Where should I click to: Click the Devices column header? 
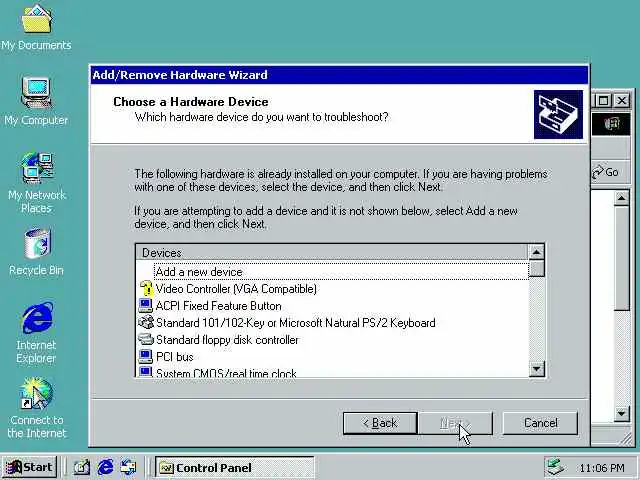click(331, 253)
